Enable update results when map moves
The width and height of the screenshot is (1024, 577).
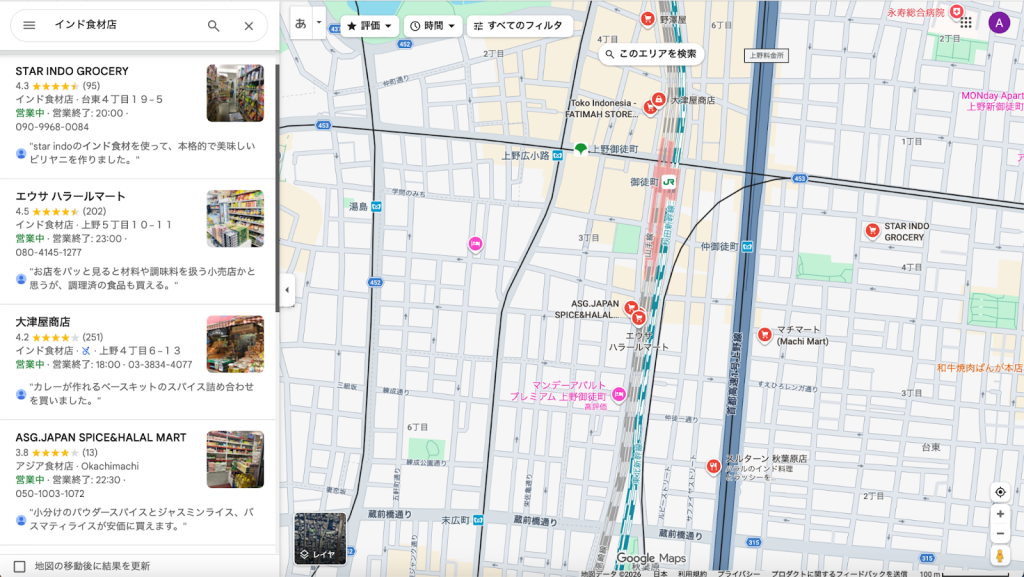pos(20,566)
